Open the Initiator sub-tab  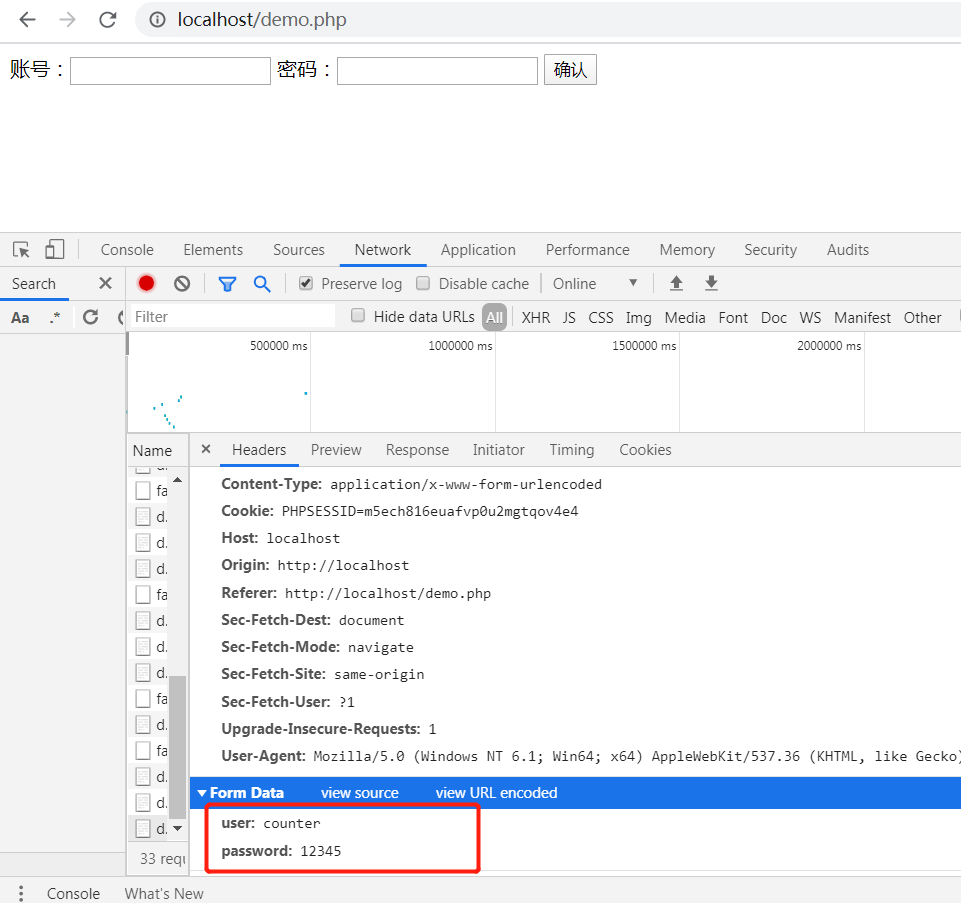pos(498,449)
